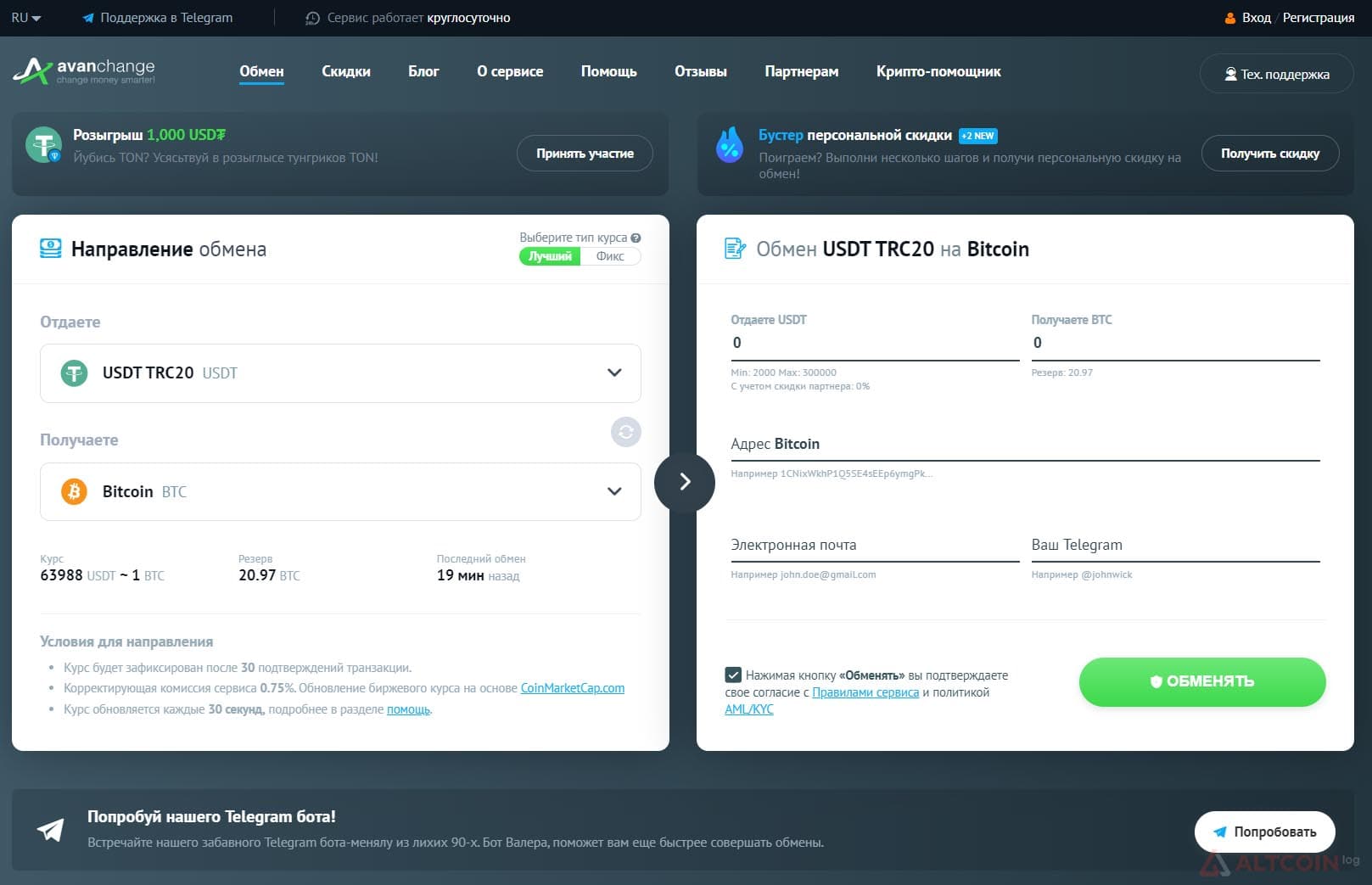Click the Отдаете USDT amount field
Screen dimensions: 1372x885
[875, 343]
